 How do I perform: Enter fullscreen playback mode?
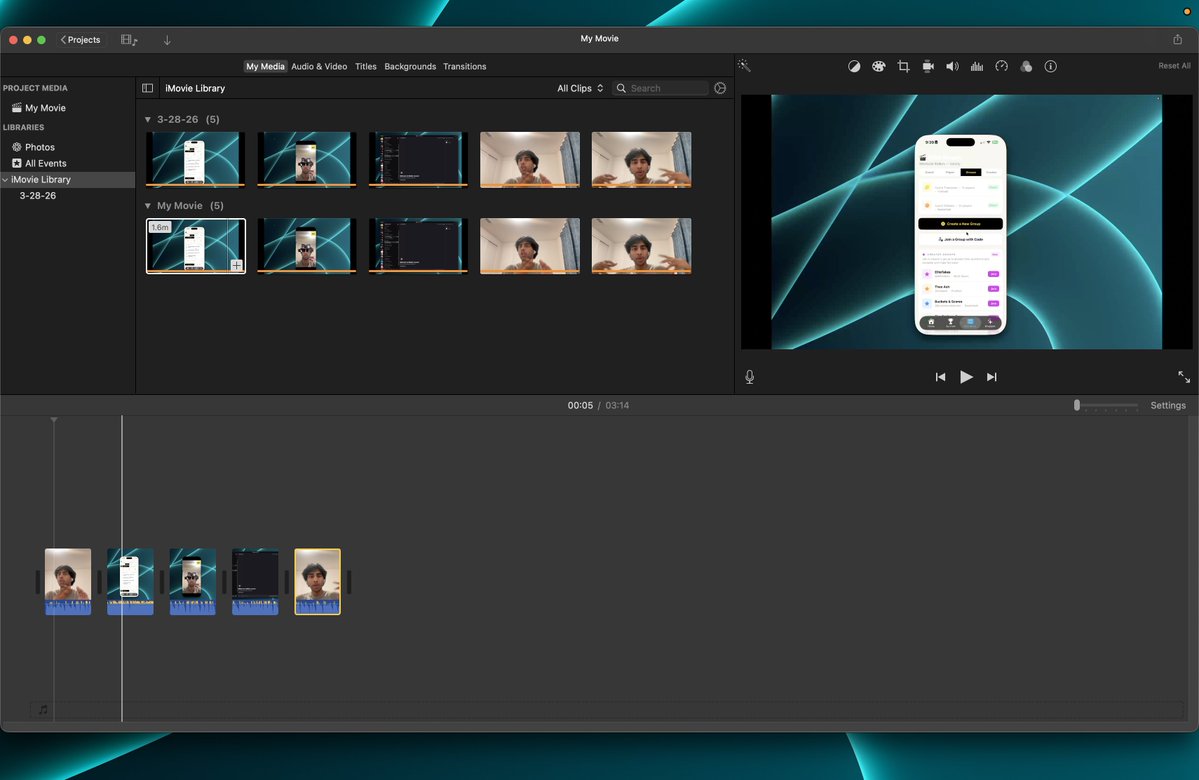click(x=1184, y=377)
